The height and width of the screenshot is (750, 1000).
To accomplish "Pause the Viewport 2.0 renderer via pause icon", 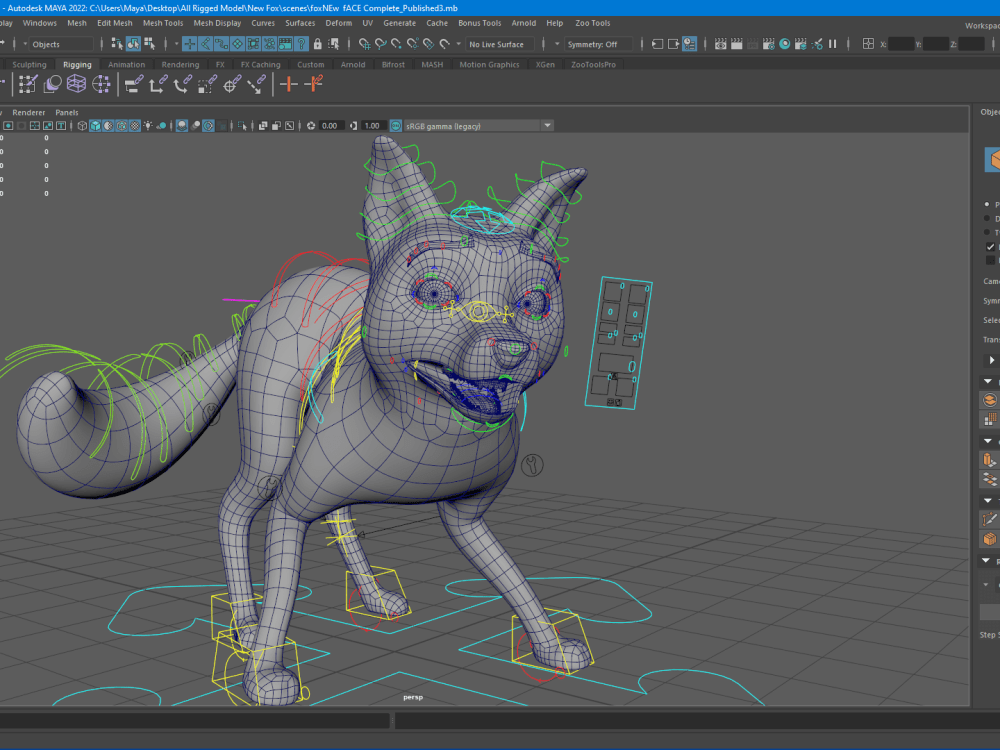I will pyautogui.click(x=831, y=45).
